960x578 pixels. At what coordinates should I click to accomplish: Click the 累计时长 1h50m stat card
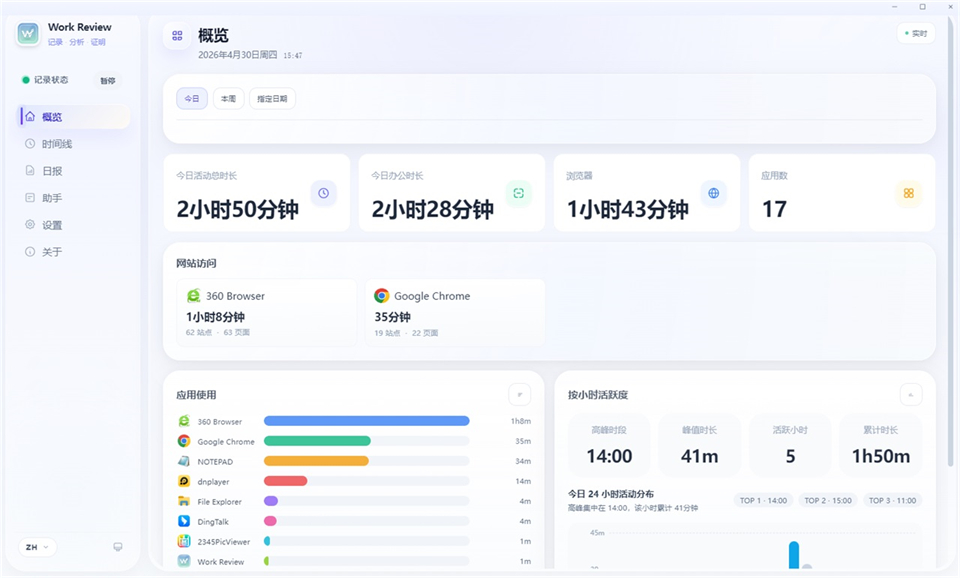[880, 445]
